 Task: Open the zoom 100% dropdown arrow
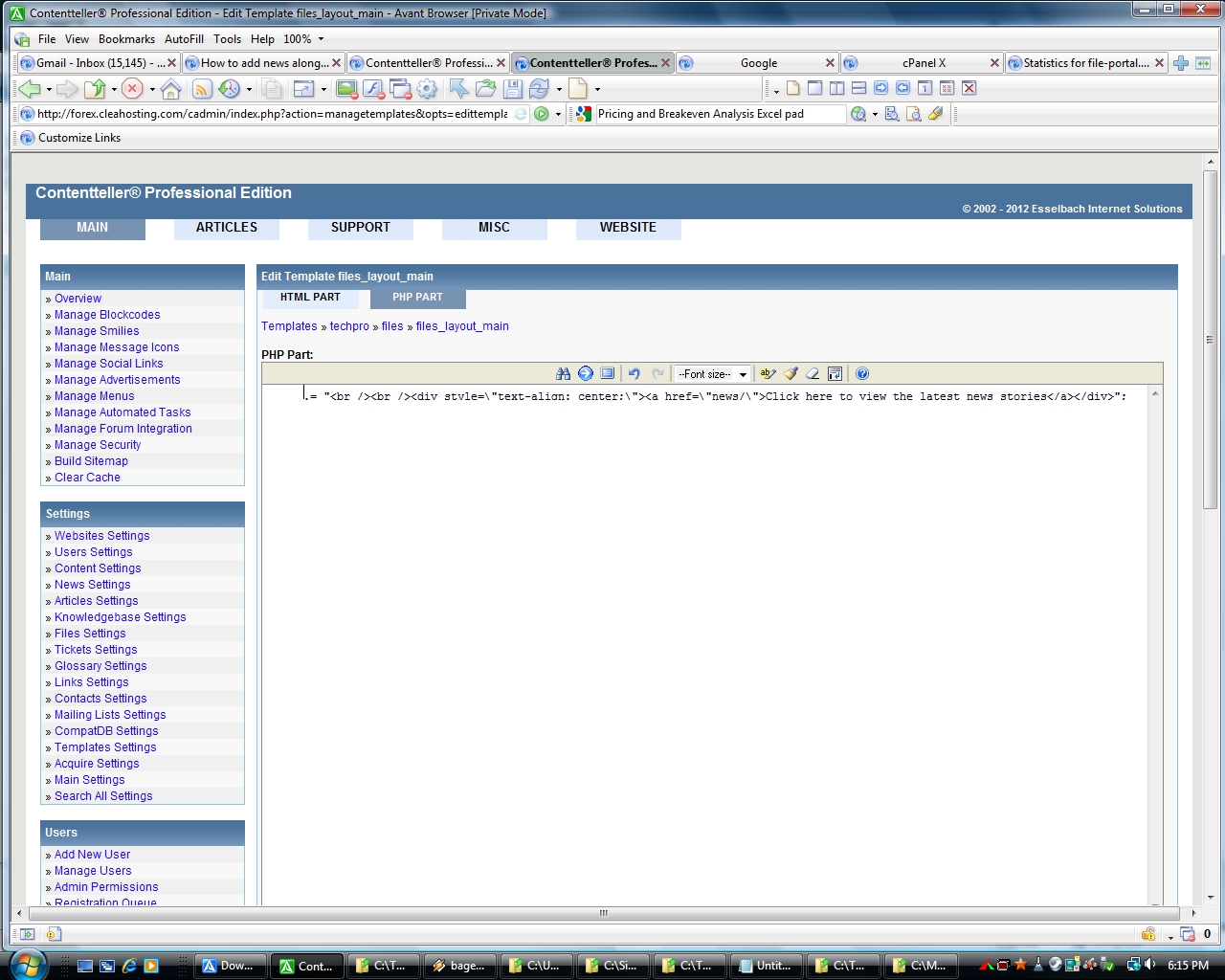(321, 39)
